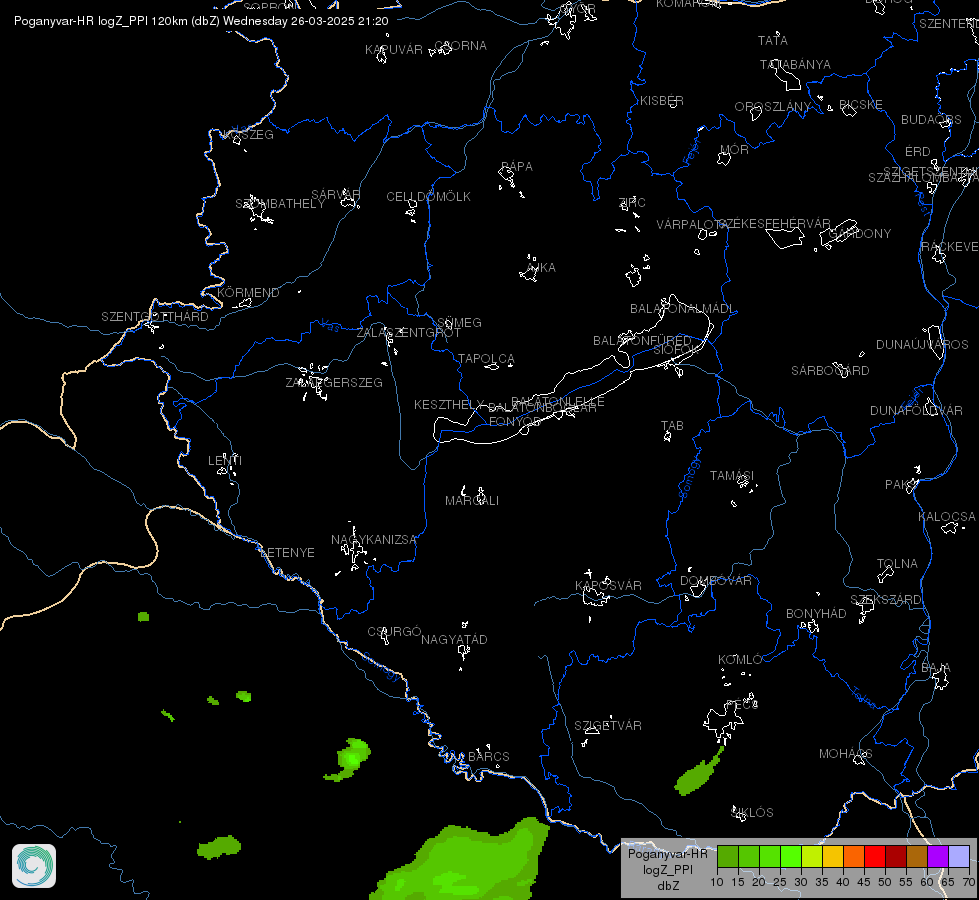Click the TOLNA city label
The width and height of the screenshot is (979, 900).
point(897,564)
